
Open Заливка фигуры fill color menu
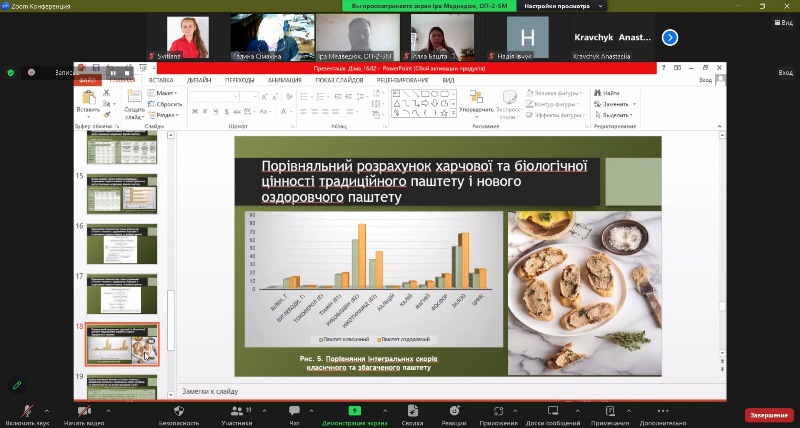click(554, 93)
